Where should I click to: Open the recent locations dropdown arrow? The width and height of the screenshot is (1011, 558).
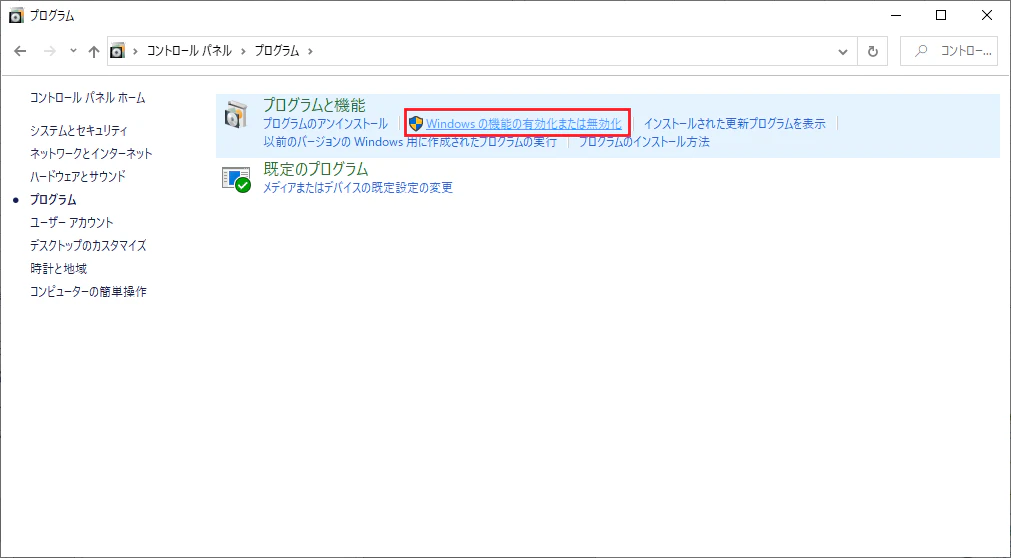[74, 51]
